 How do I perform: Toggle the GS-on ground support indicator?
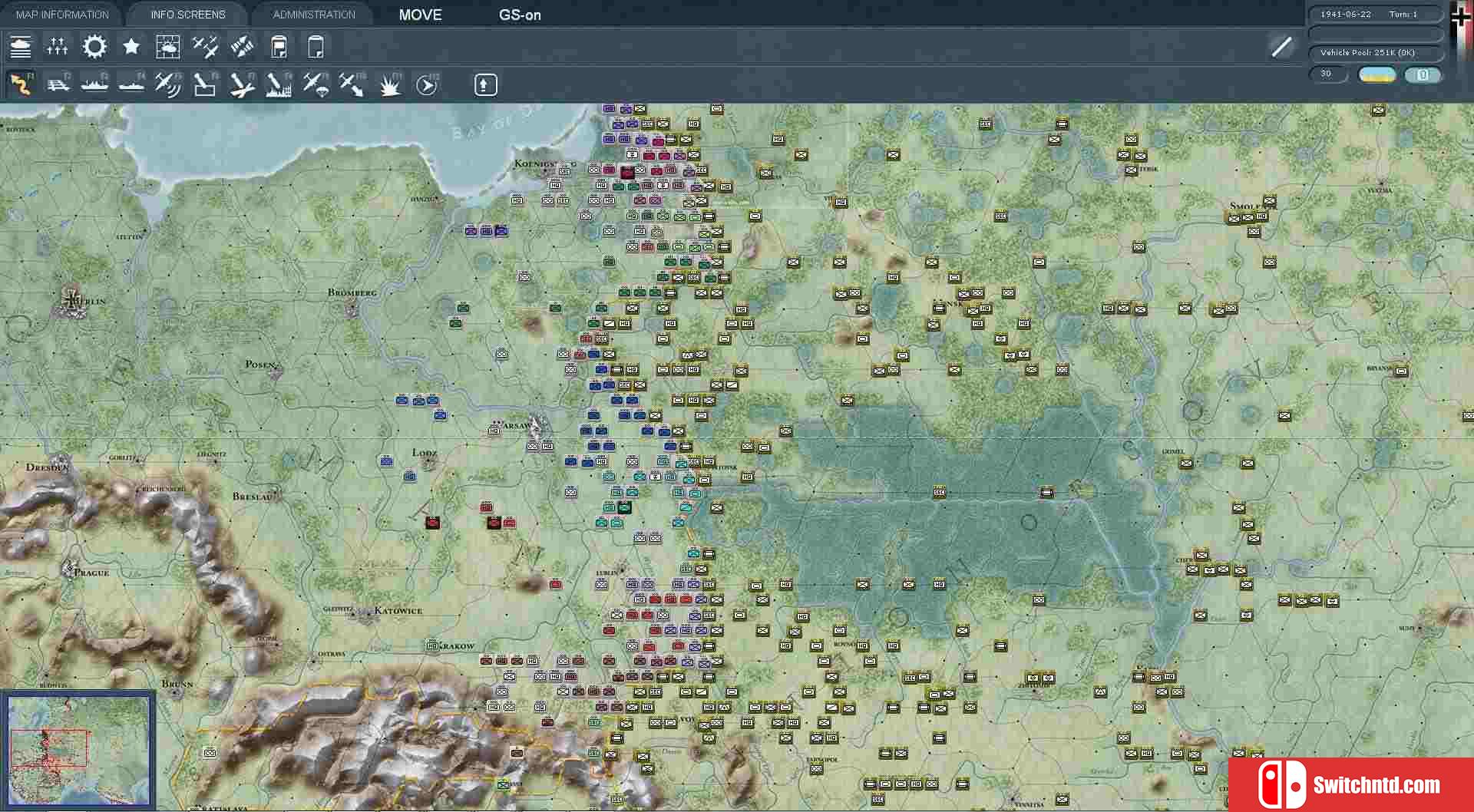520,15
